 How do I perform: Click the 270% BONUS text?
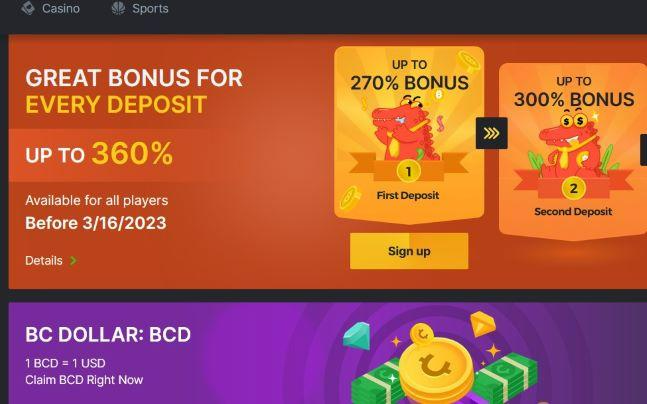point(409,83)
